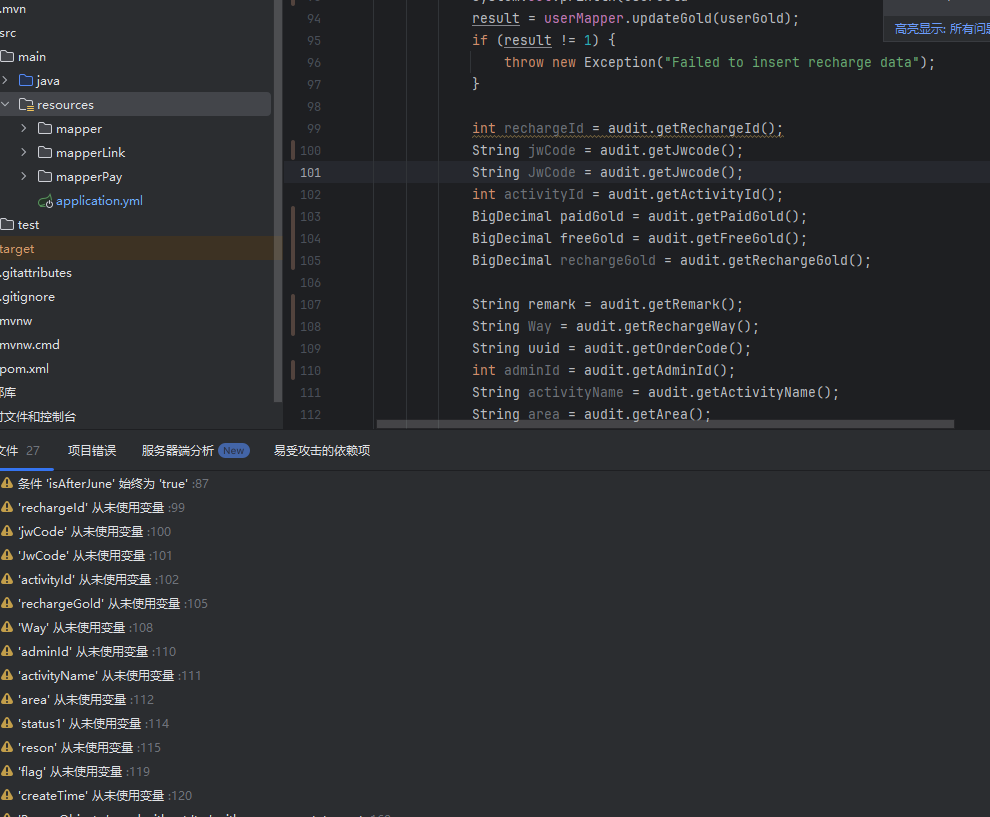The image size is (990, 817).
Task: Click the application.yml Spring config icon
Action: (x=45, y=201)
